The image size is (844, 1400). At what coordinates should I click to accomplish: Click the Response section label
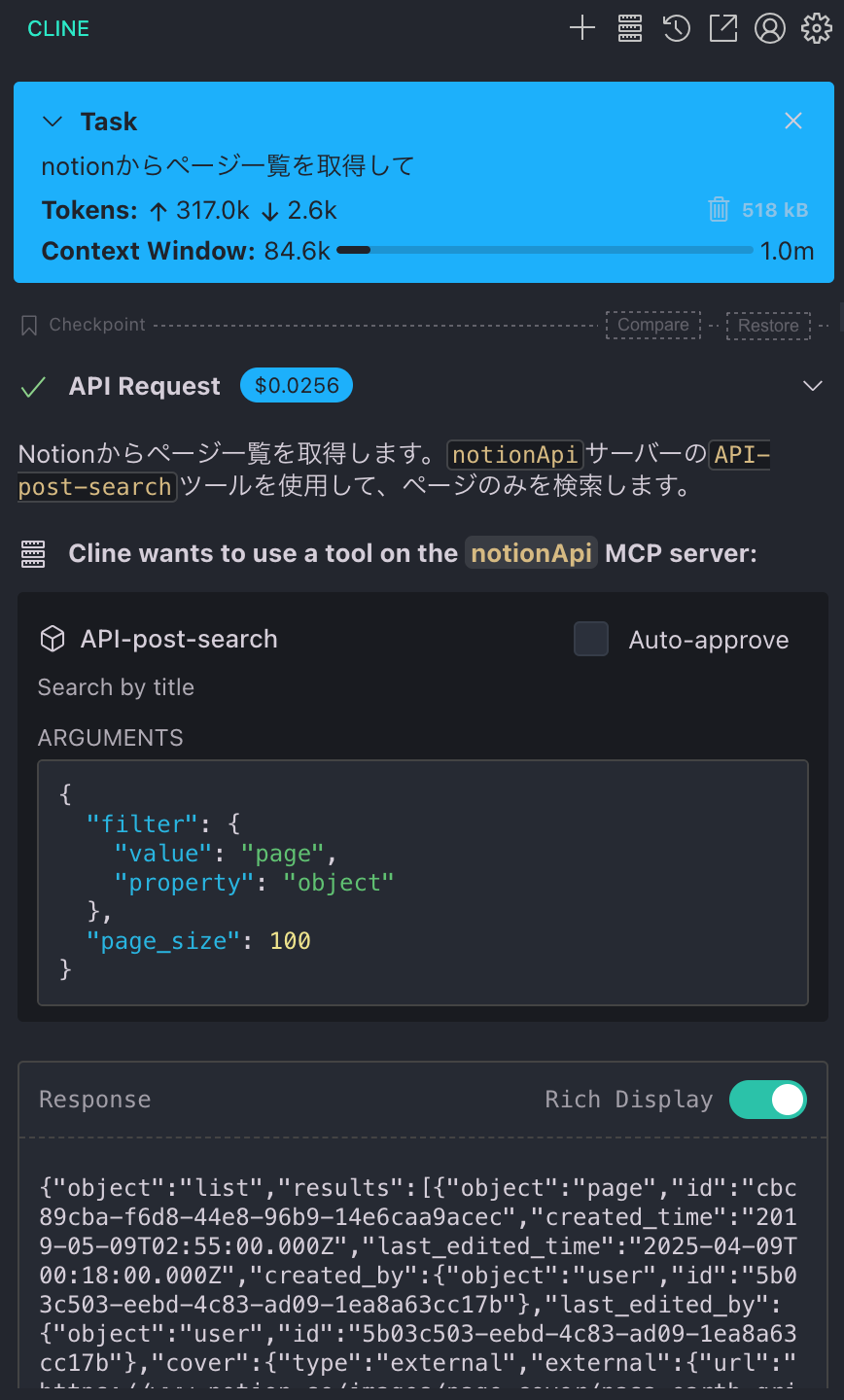(x=95, y=1100)
